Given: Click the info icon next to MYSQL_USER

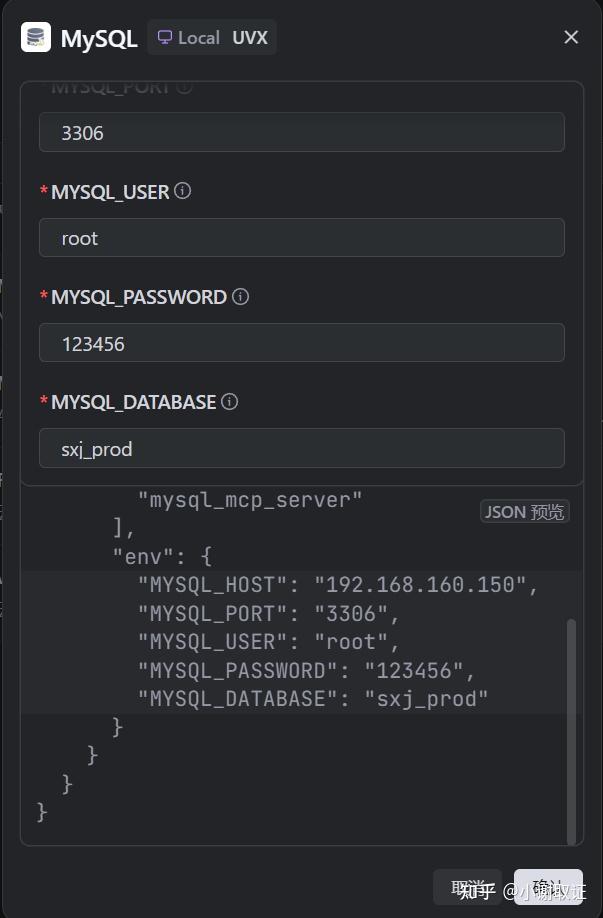Looking at the screenshot, I should 183,191.
